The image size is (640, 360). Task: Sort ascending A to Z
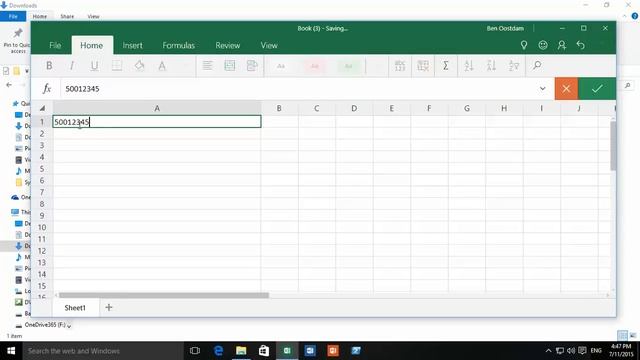coord(469,66)
